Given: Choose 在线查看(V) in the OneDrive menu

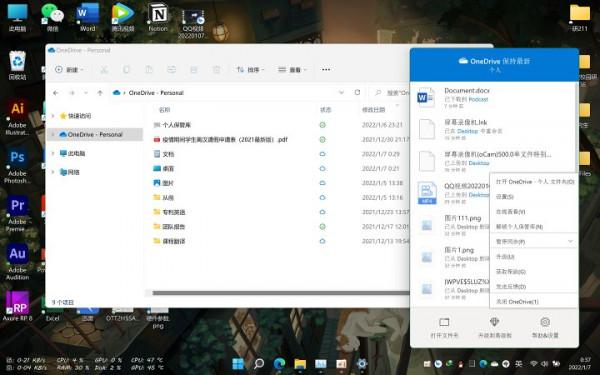Looking at the screenshot, I should [534, 212].
